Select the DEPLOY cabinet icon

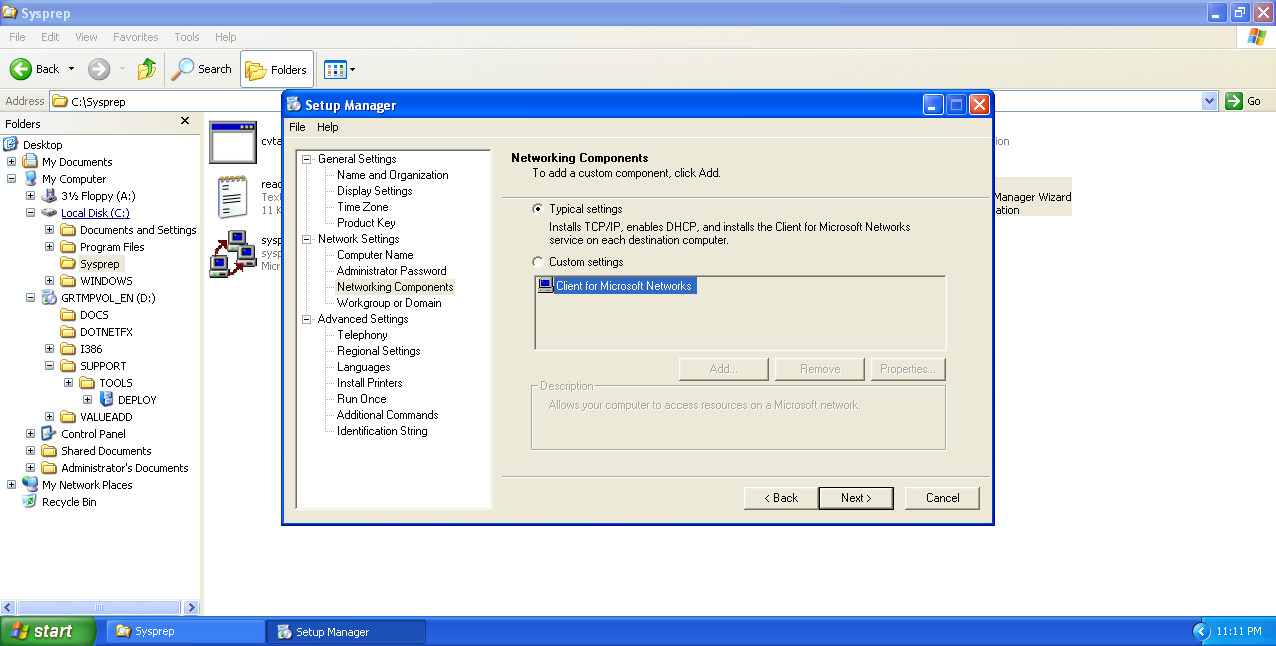point(107,400)
